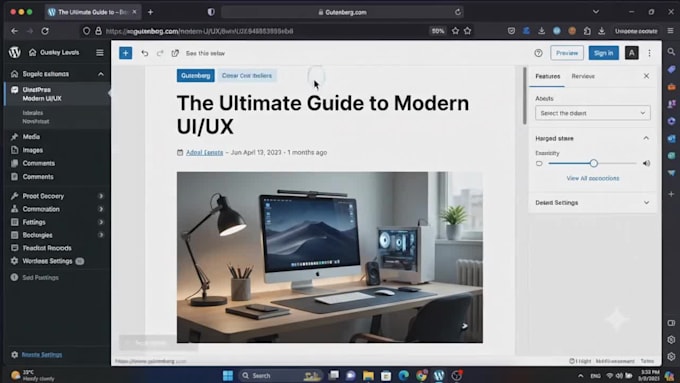Open the Reusta Settings link at sidebar bottom
The height and width of the screenshot is (383, 680).
42,355
